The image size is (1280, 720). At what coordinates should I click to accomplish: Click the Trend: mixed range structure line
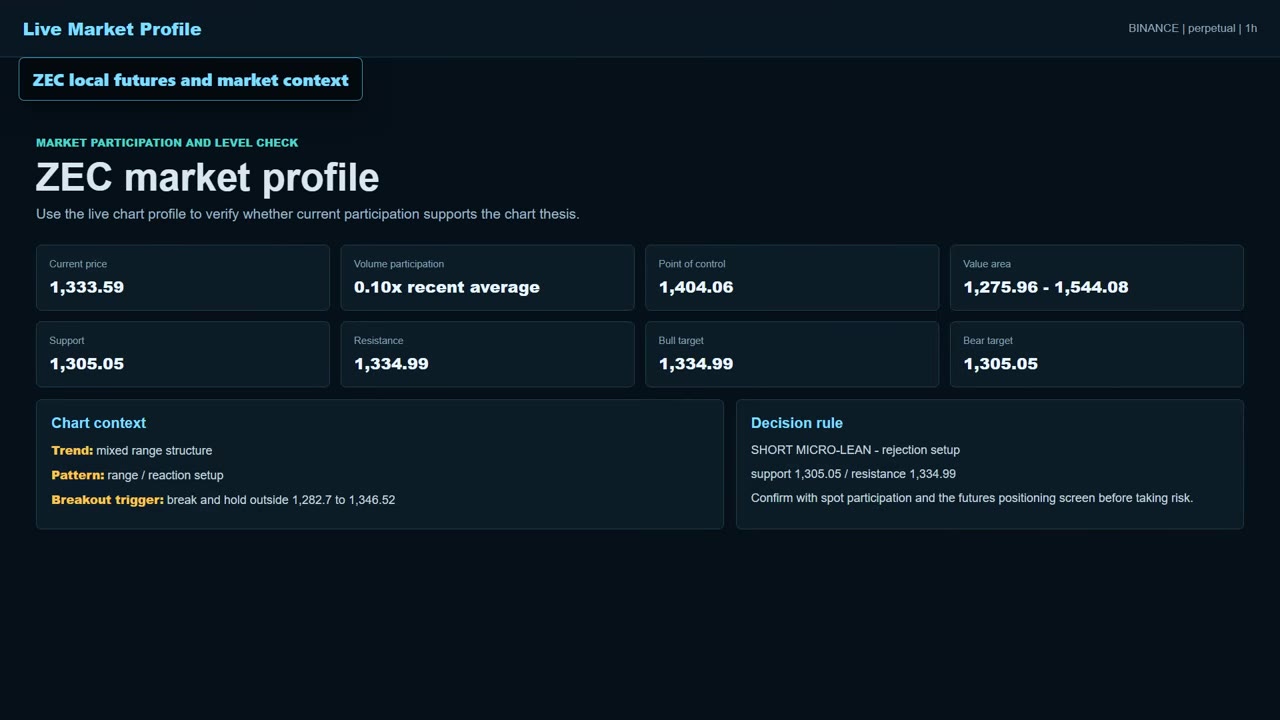point(132,451)
